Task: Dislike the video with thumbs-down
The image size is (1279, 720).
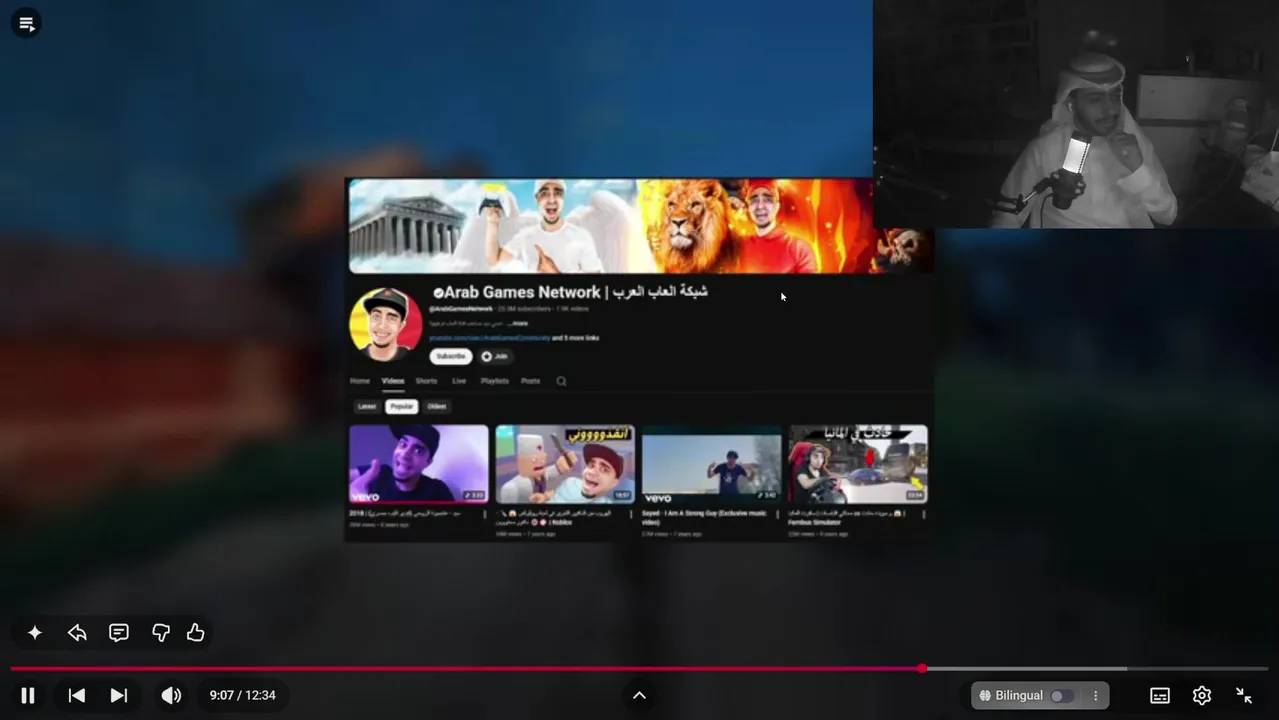Action: (x=160, y=633)
